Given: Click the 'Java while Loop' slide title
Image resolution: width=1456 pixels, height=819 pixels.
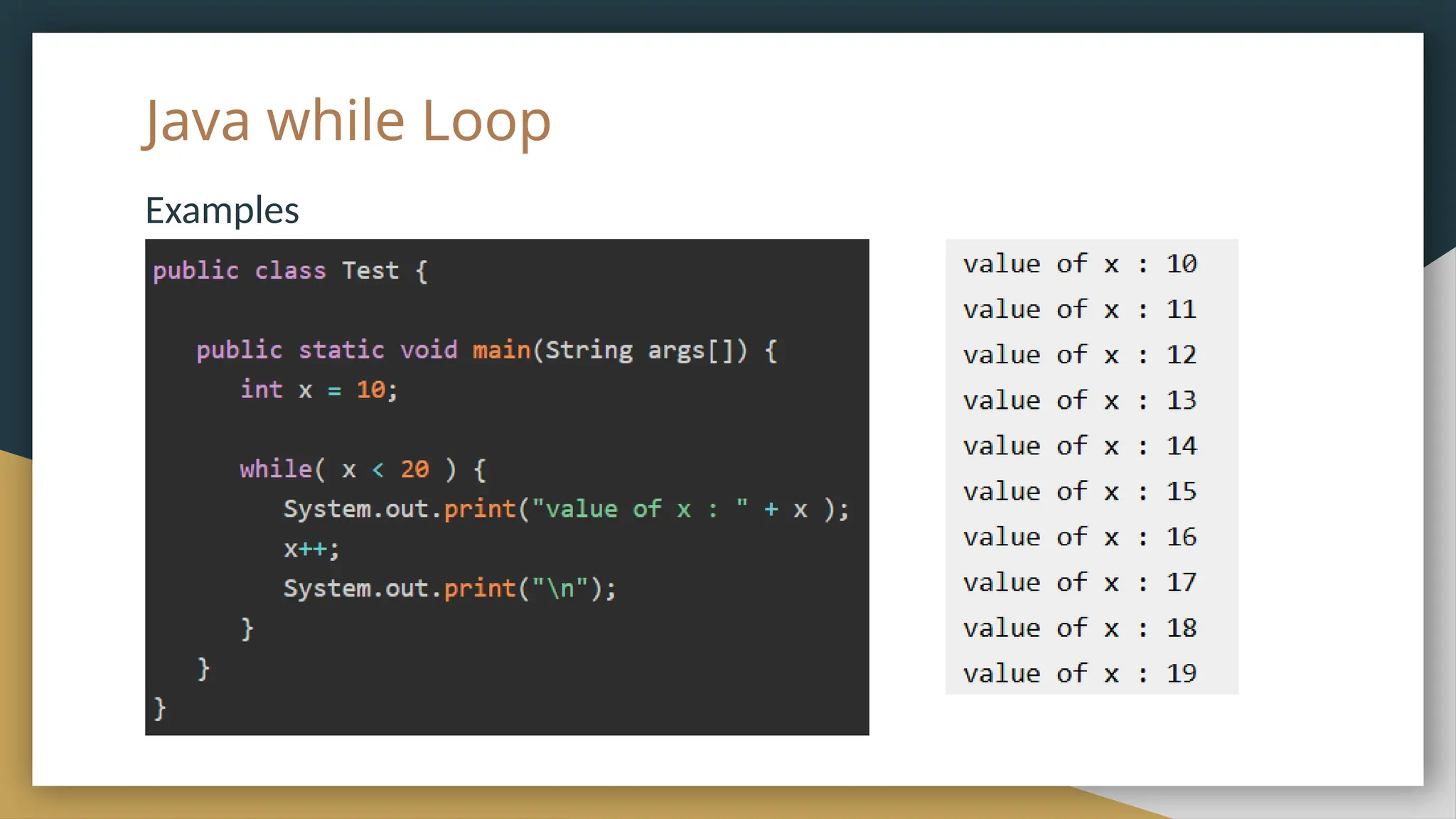Looking at the screenshot, I should 348,121.
